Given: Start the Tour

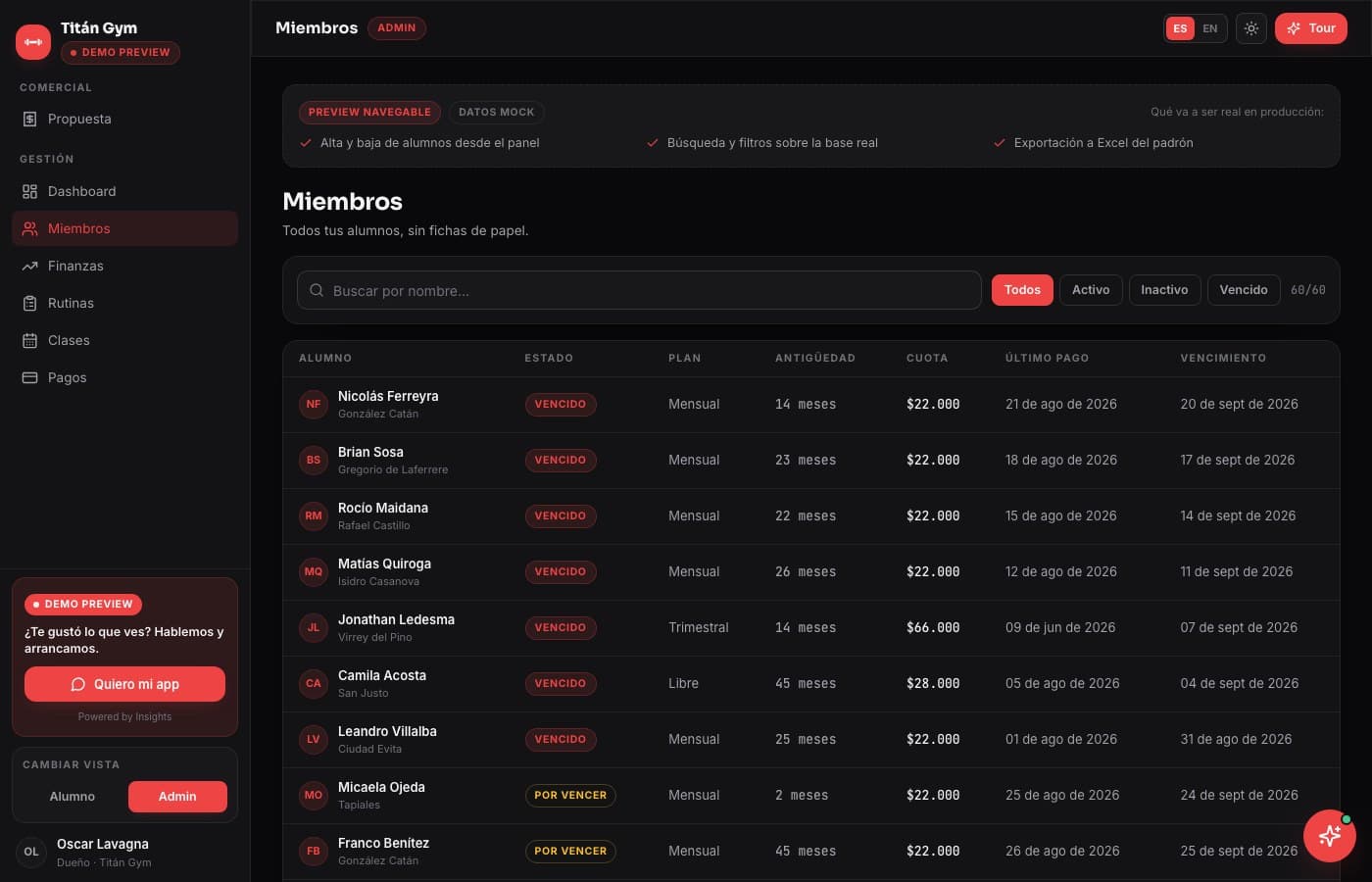Looking at the screenshot, I should [x=1311, y=28].
